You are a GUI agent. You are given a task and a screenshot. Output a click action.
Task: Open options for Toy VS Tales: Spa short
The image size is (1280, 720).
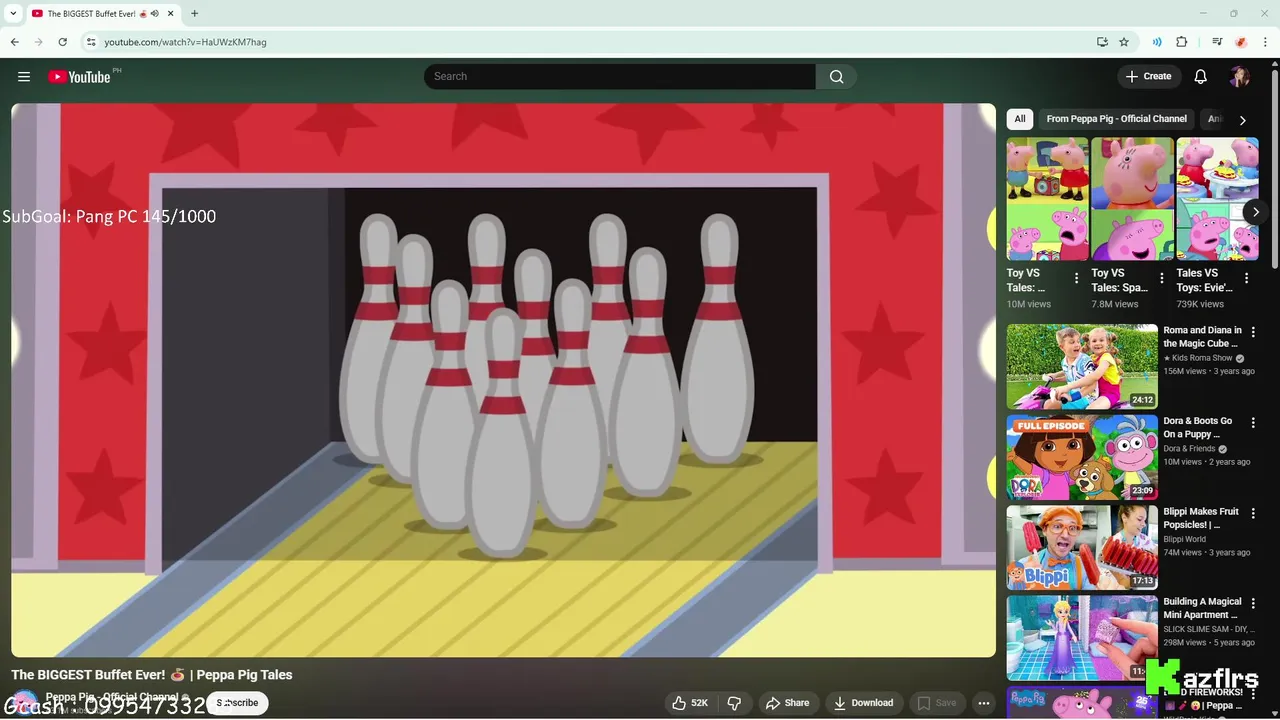(1161, 278)
